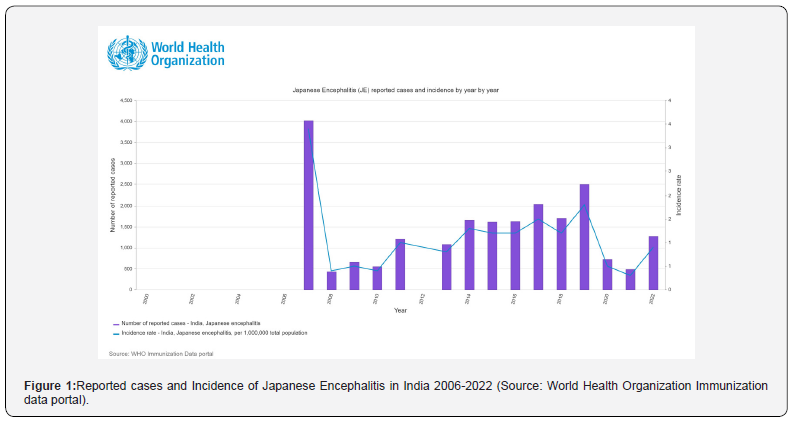Click the 2014 bar on the chart
This screenshot has width=801, height=422.
(x=469, y=255)
